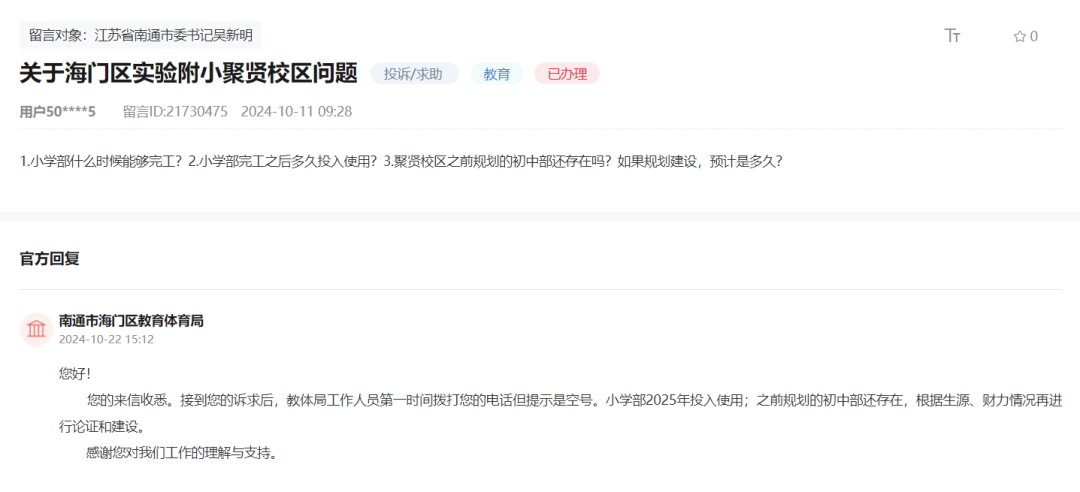Screen dimensions: 1080x492
Task: Click the 官方回复 section heading
Action: point(50,259)
